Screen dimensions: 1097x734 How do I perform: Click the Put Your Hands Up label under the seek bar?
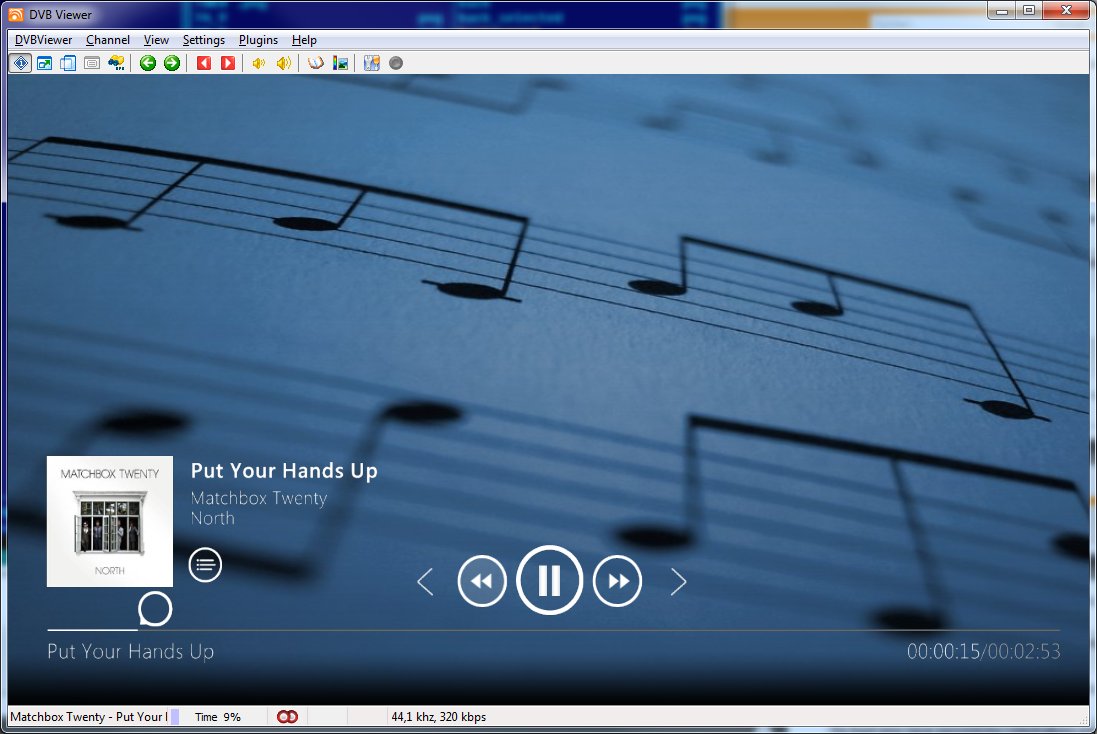point(131,651)
